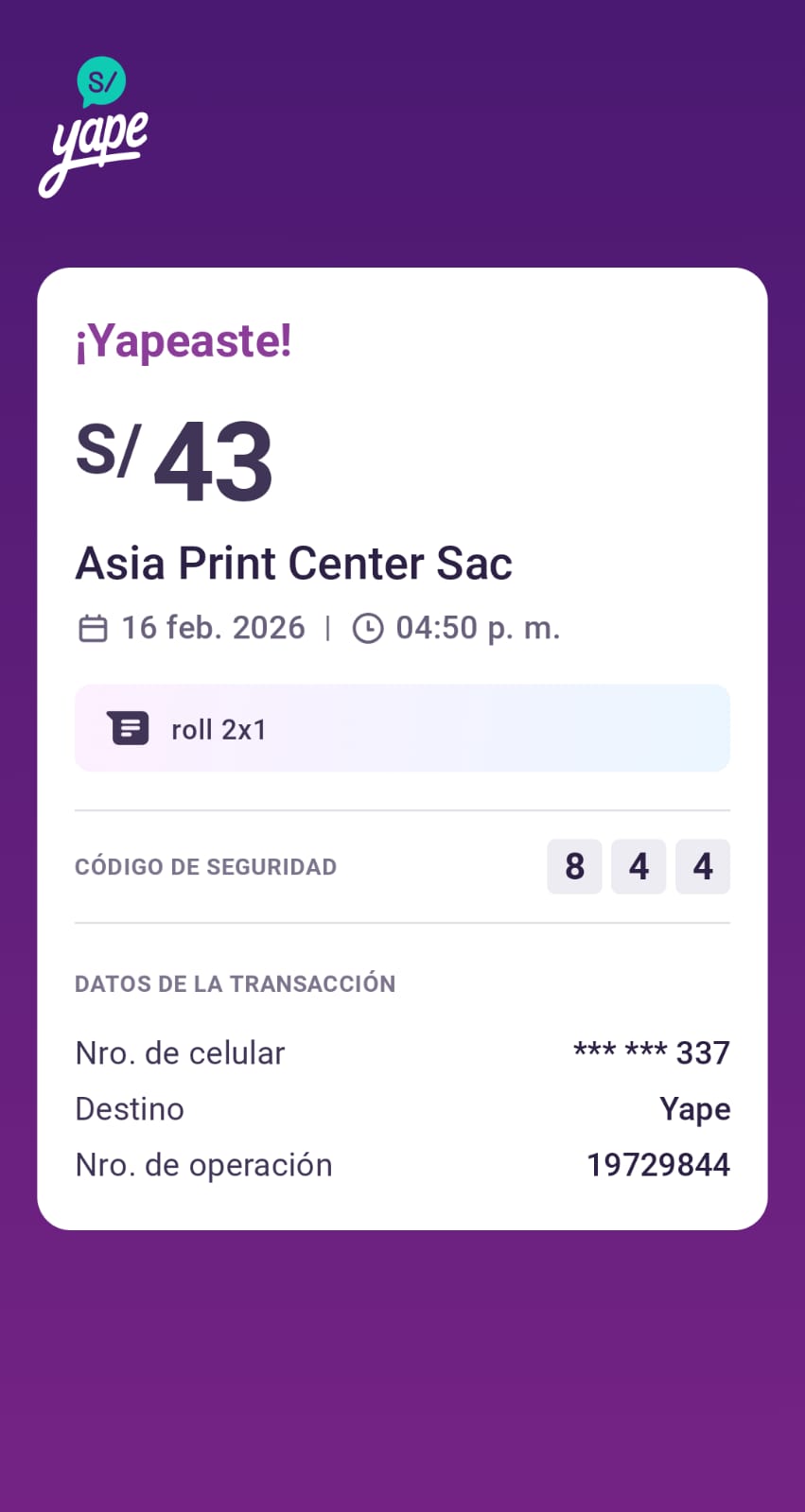
Task: Tap the message note icon
Action: tap(129, 728)
